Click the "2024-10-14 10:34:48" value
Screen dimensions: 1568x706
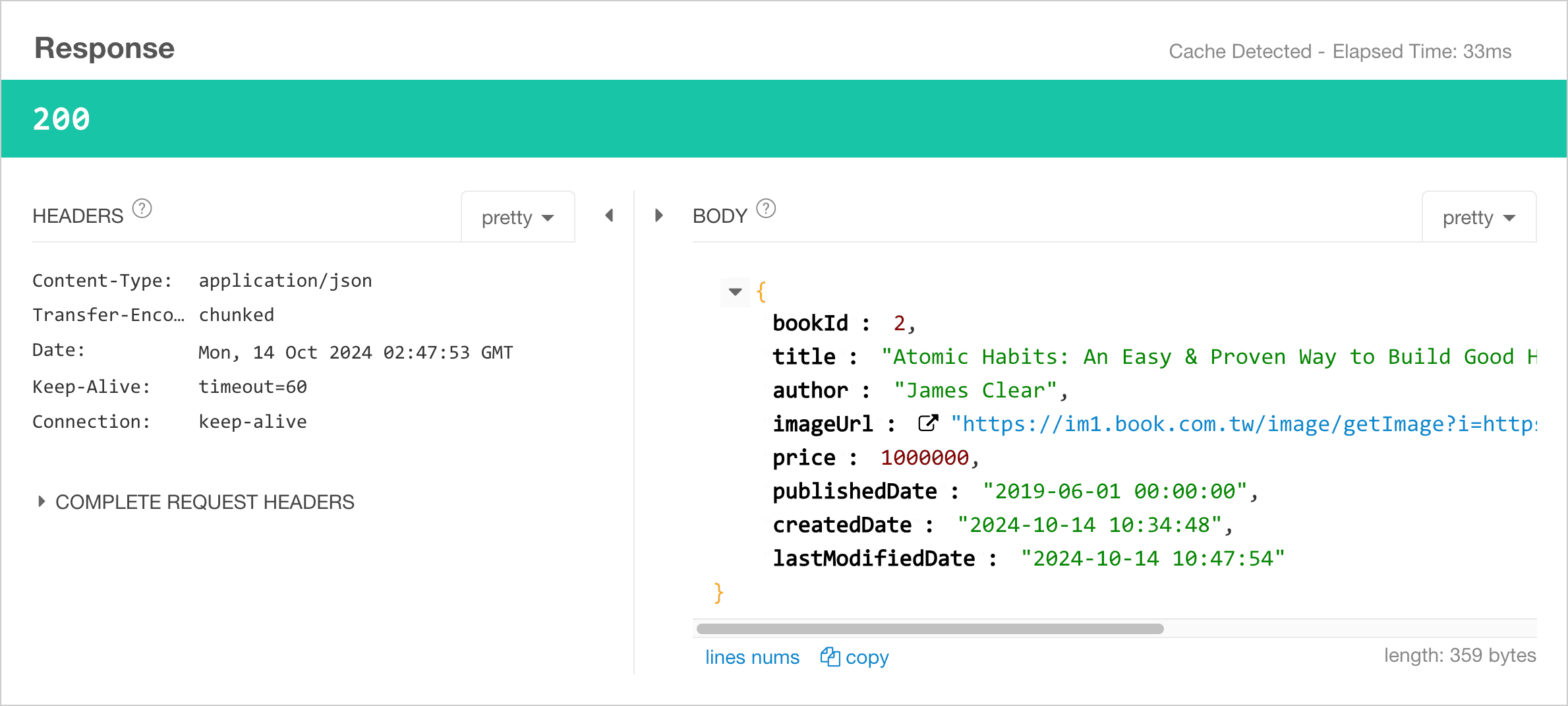point(1090,525)
